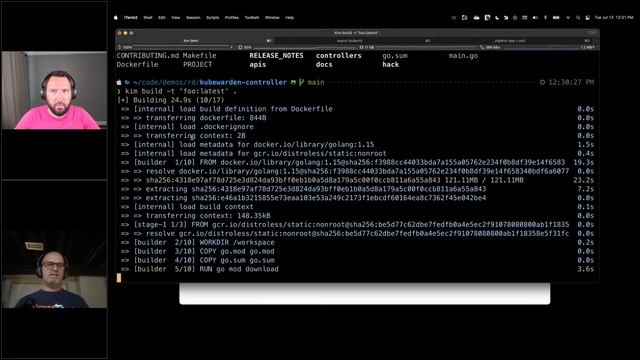The height and width of the screenshot is (360, 640).
Task: Open the Help menu
Action: 289,18
